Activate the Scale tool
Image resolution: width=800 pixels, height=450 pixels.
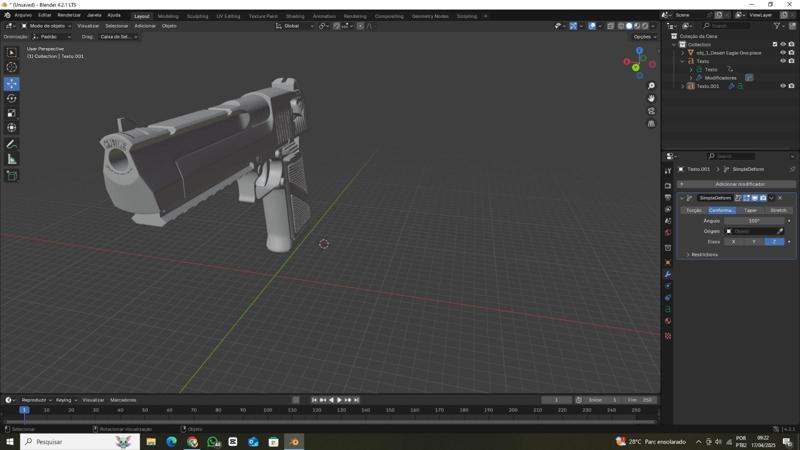12,113
